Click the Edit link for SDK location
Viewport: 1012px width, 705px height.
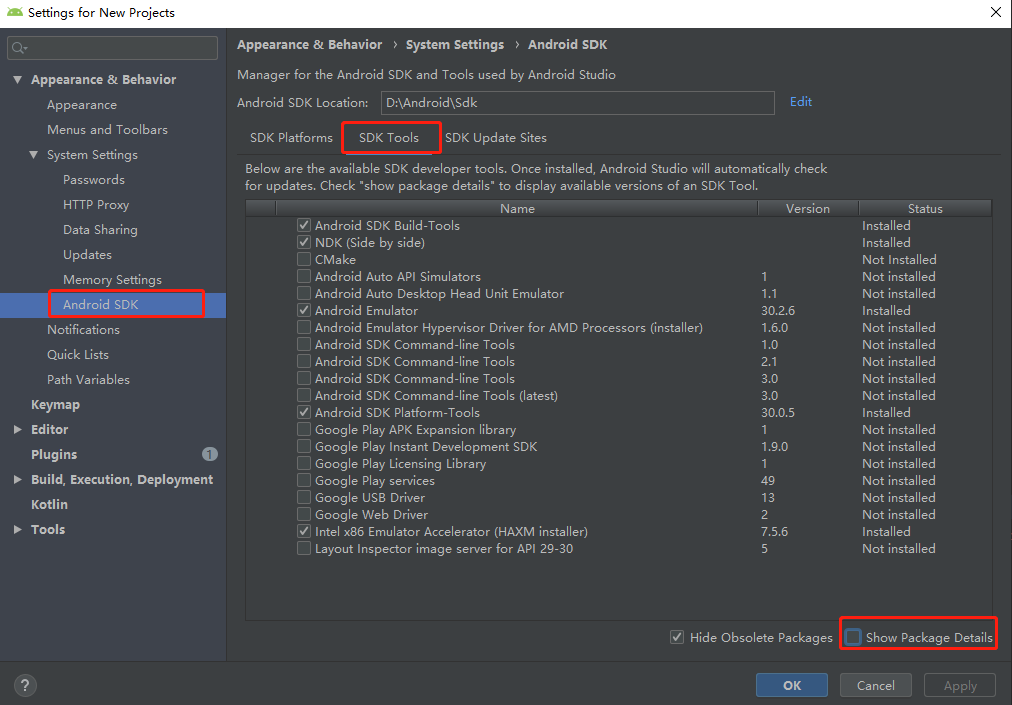(801, 102)
